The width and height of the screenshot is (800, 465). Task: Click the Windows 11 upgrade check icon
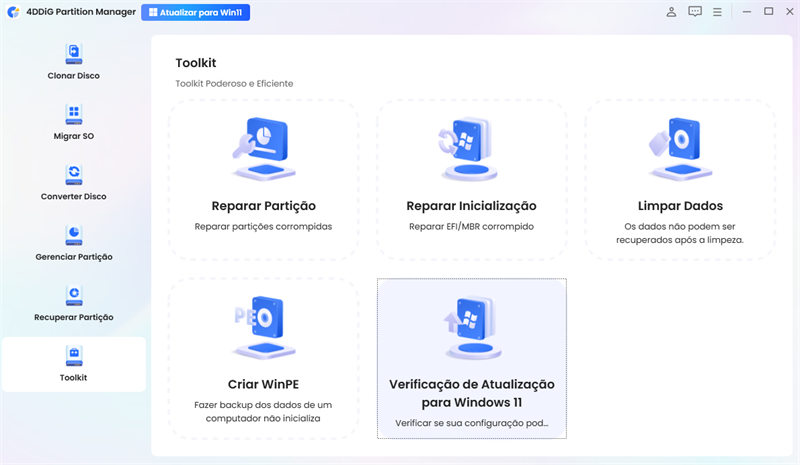(x=471, y=327)
